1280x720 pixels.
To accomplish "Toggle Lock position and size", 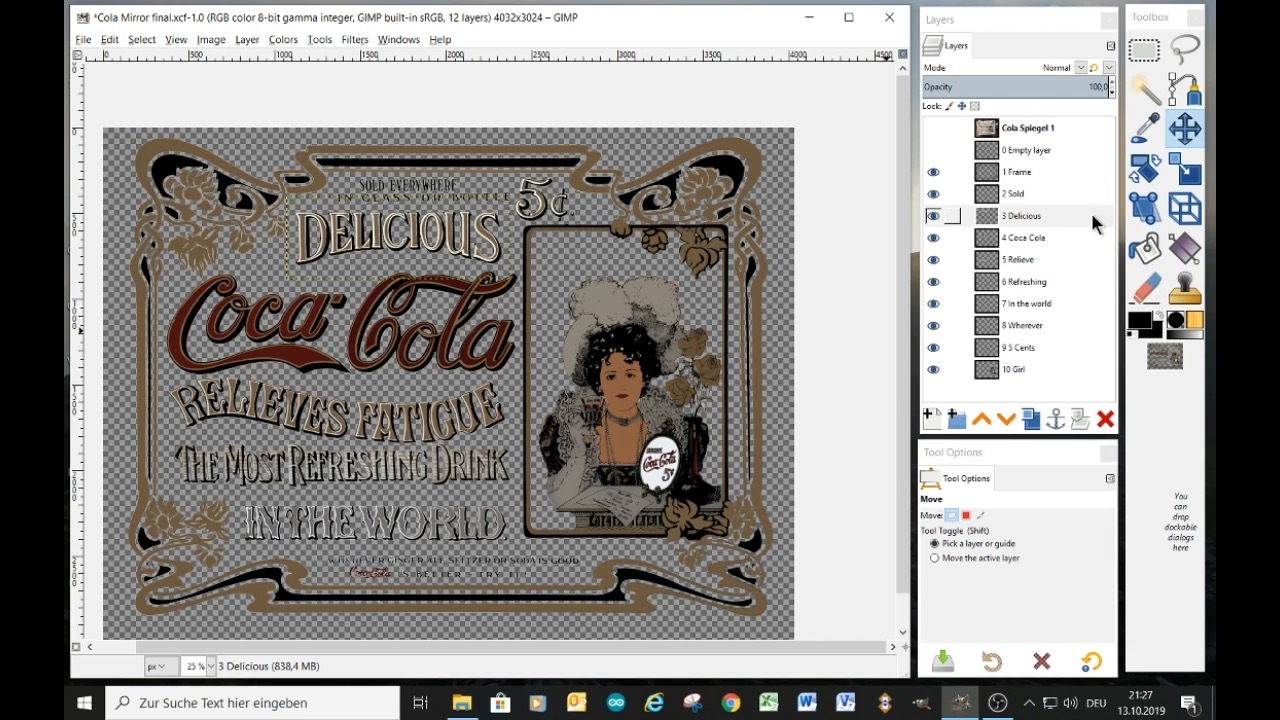I will [962, 106].
